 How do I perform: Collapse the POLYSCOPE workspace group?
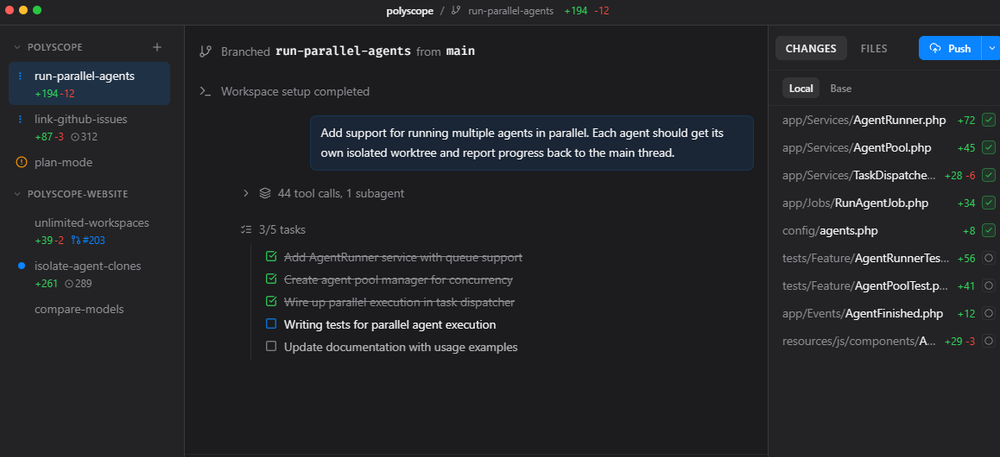coord(17,47)
